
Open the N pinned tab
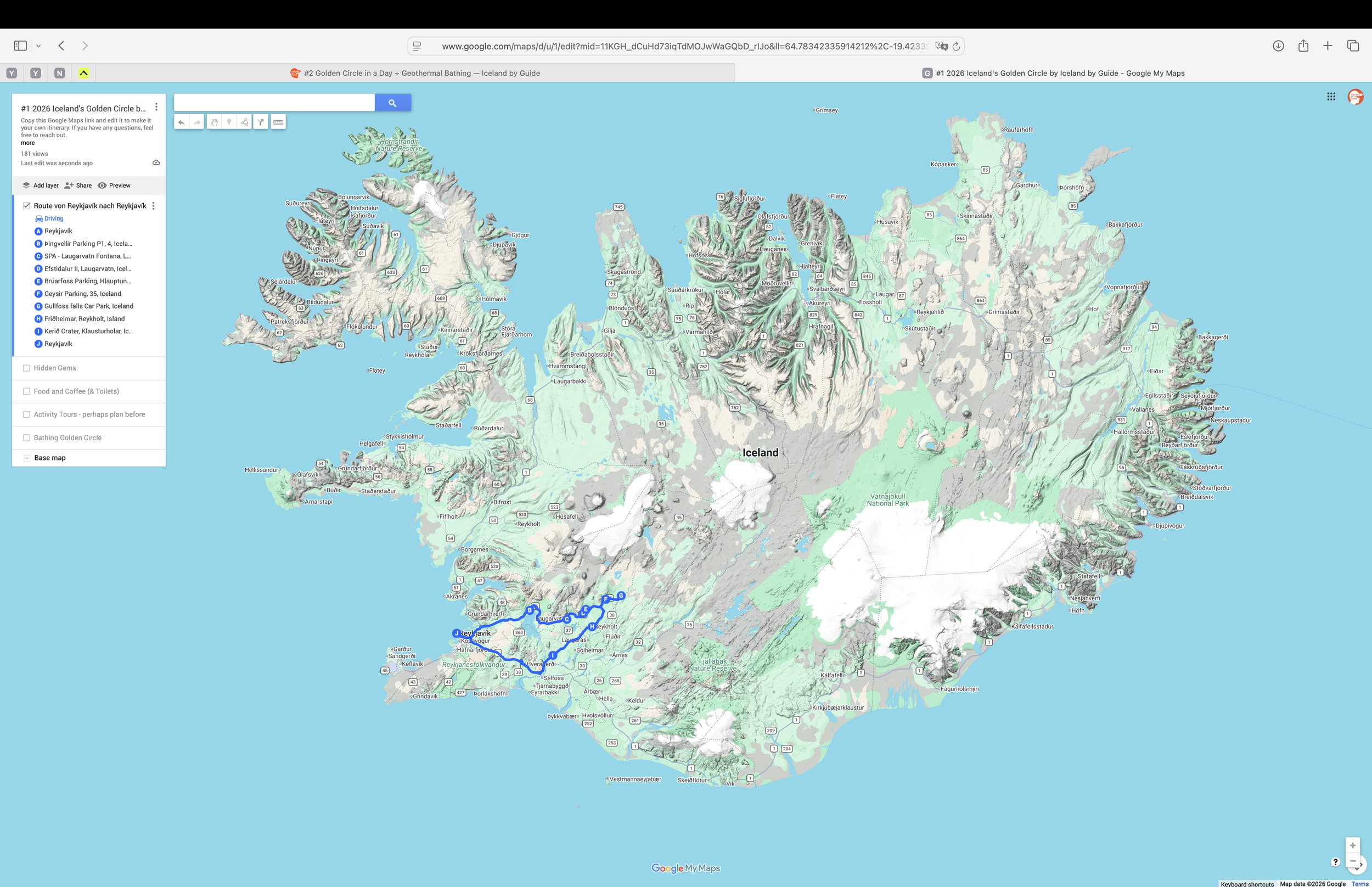[59, 73]
